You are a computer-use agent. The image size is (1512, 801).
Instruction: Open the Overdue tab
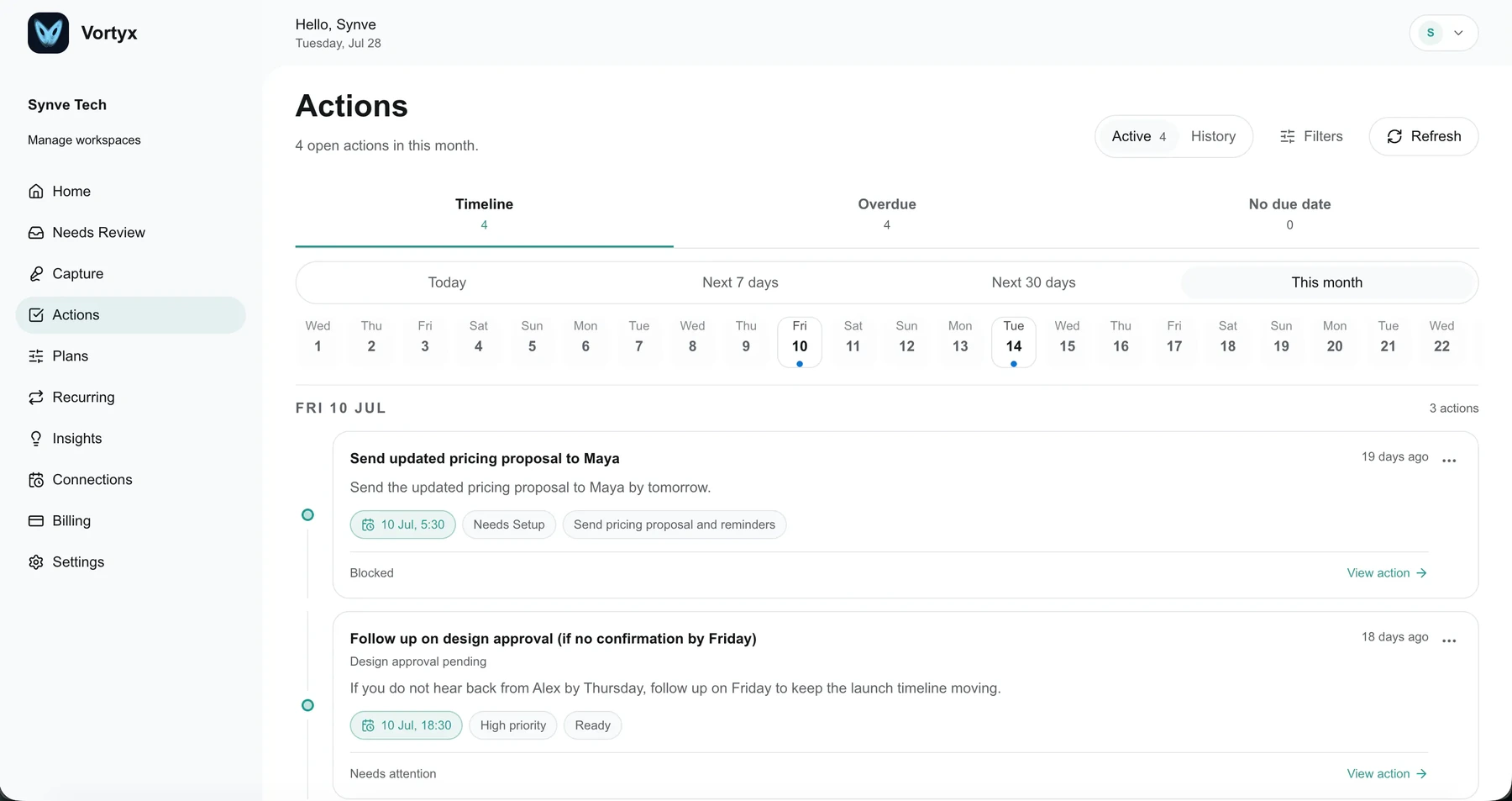pos(887,214)
